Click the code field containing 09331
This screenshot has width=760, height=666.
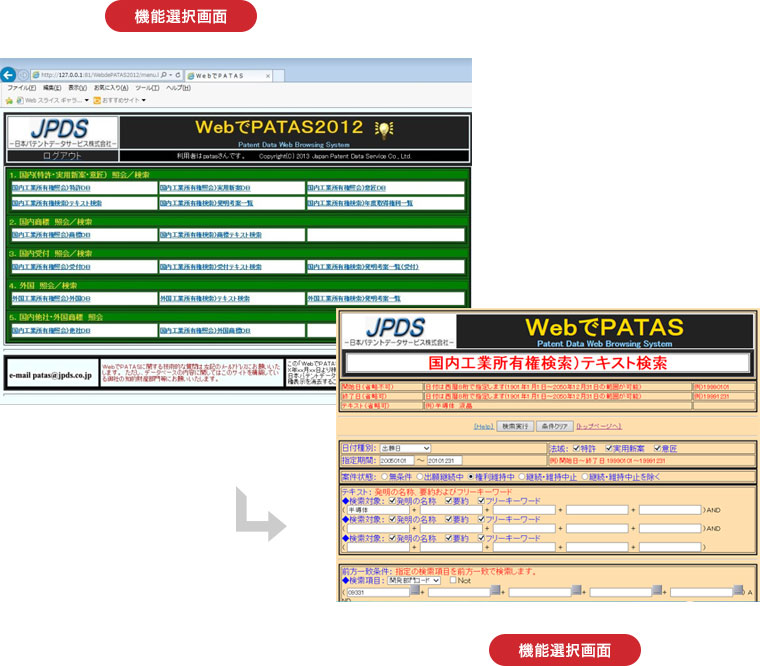[x=379, y=592]
